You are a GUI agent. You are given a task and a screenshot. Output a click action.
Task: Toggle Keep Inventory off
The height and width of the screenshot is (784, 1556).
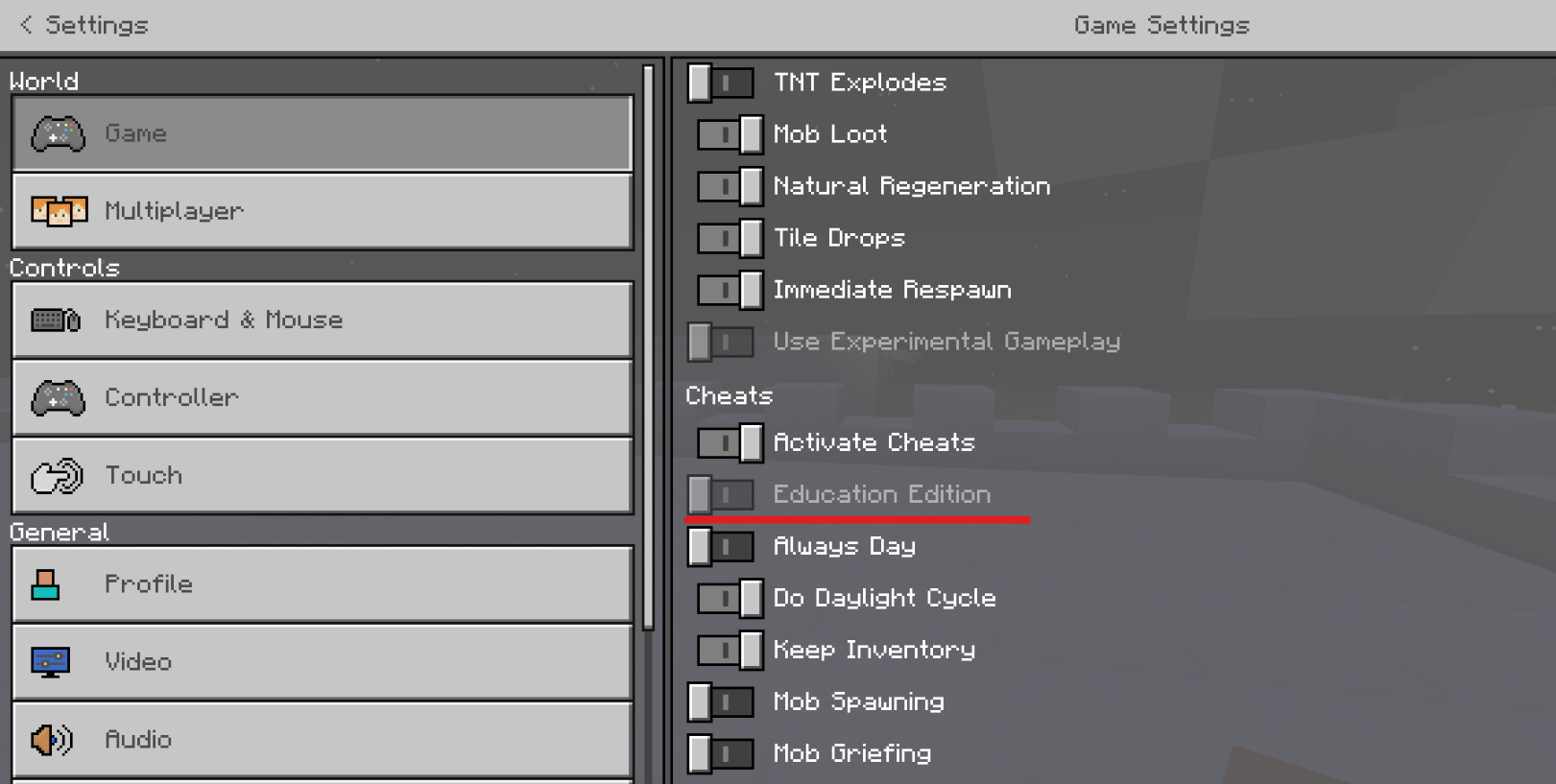click(730, 651)
